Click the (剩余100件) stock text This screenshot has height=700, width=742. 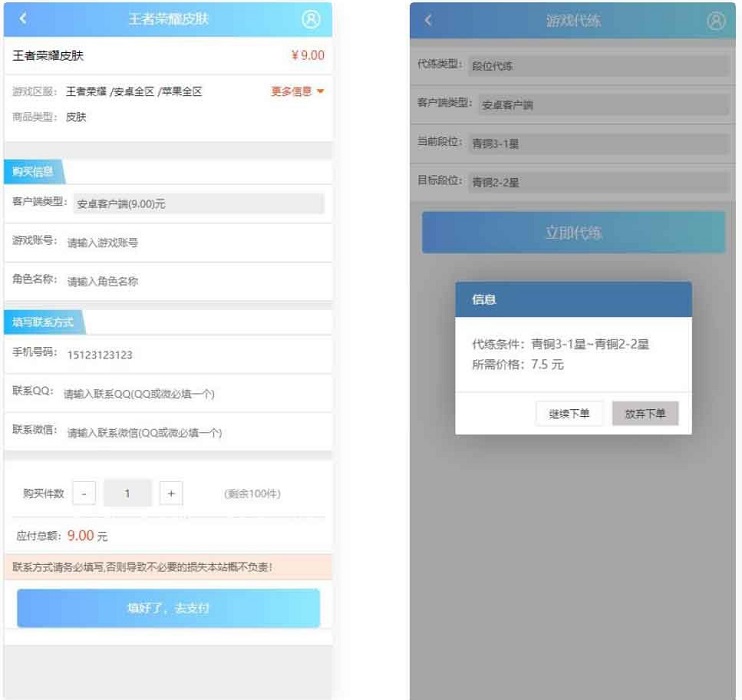click(x=253, y=494)
